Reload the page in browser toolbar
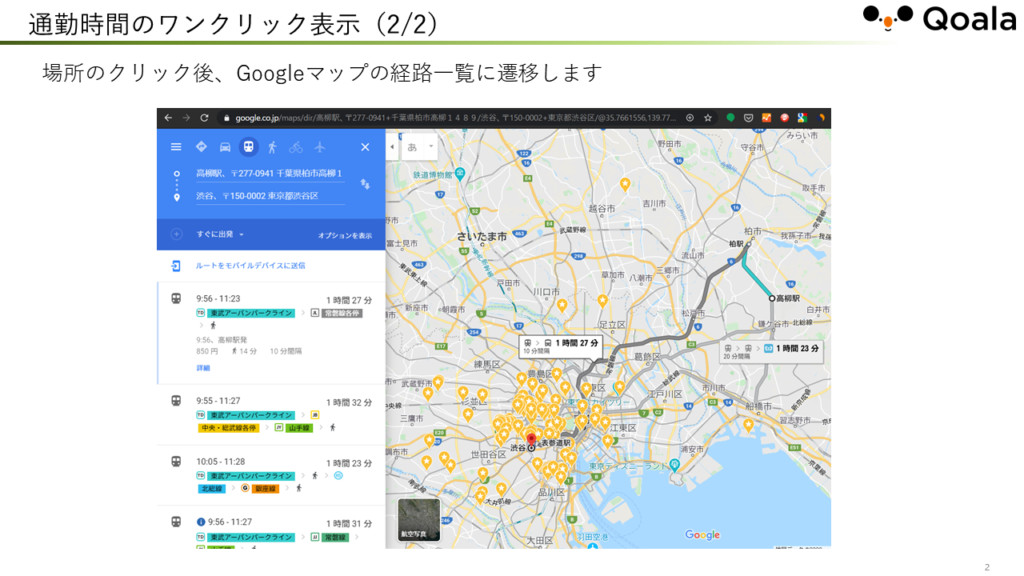 click(204, 117)
